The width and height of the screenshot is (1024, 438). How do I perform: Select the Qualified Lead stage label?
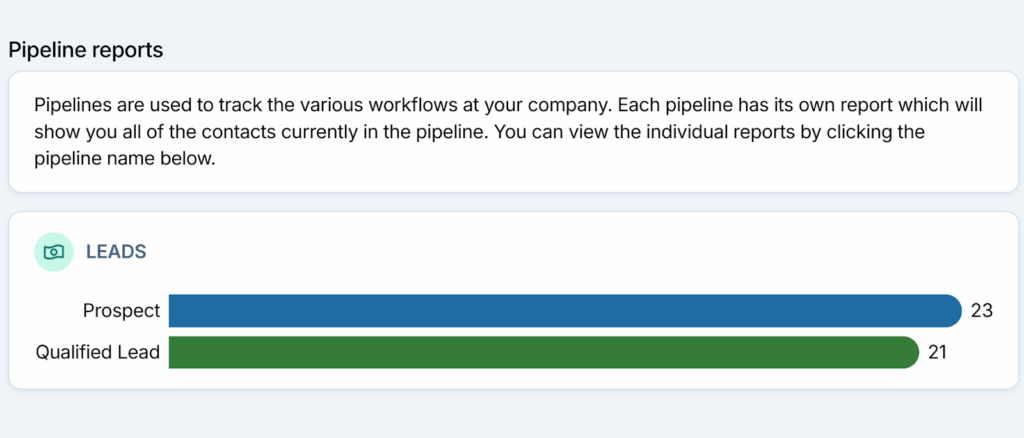tap(98, 352)
